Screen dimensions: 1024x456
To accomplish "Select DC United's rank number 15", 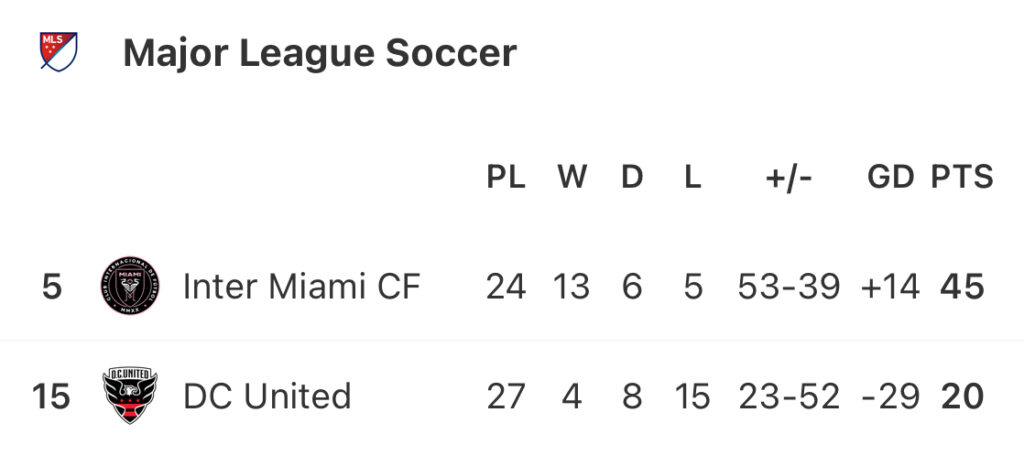I will click(51, 397).
